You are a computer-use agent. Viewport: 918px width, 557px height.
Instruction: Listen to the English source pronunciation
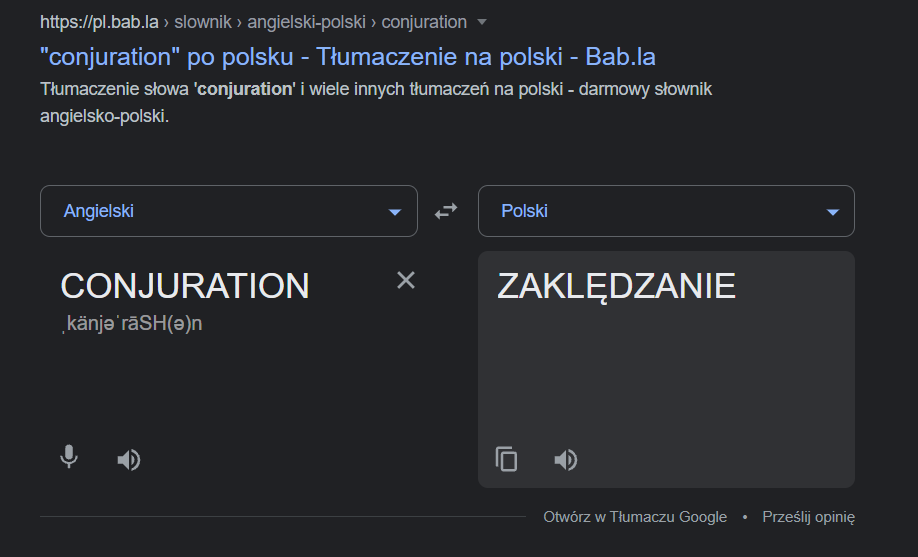click(129, 460)
